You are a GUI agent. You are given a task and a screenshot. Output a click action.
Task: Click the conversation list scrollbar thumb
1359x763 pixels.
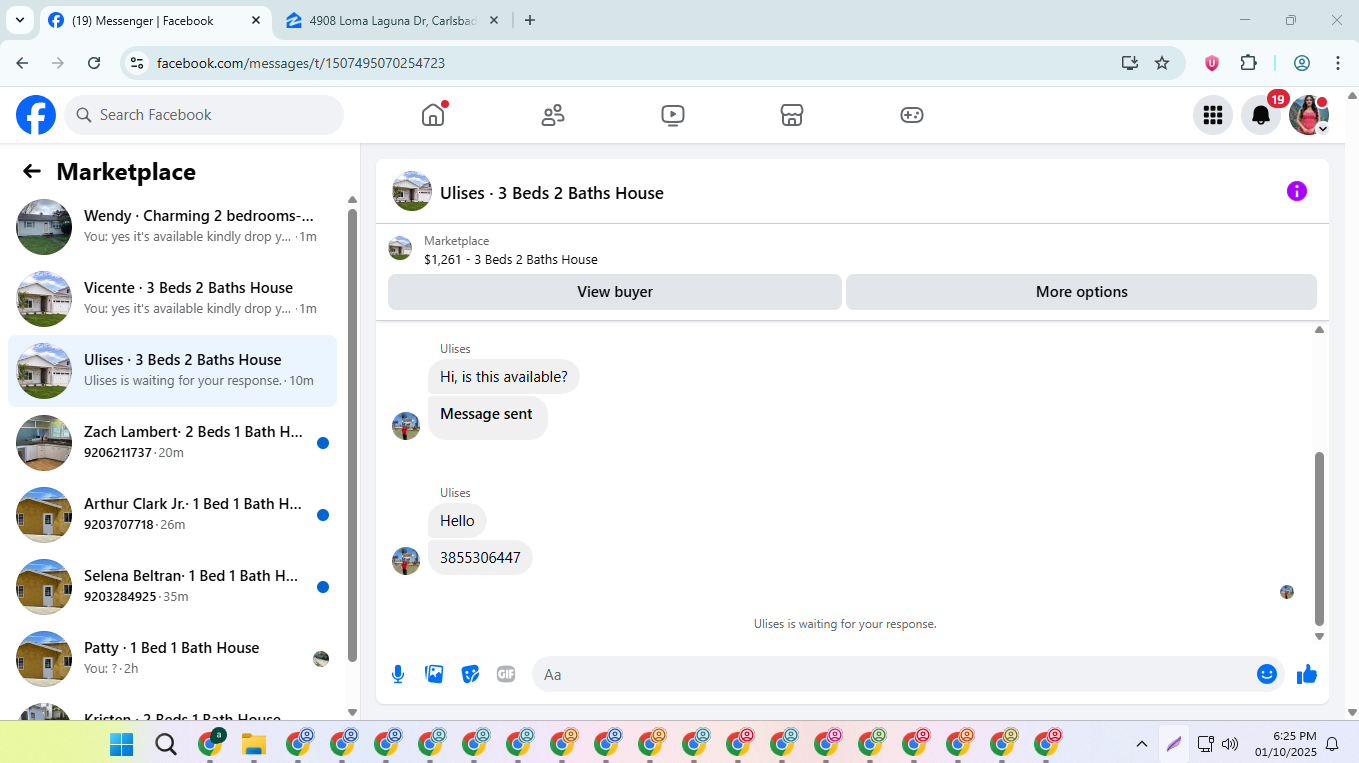click(x=352, y=435)
